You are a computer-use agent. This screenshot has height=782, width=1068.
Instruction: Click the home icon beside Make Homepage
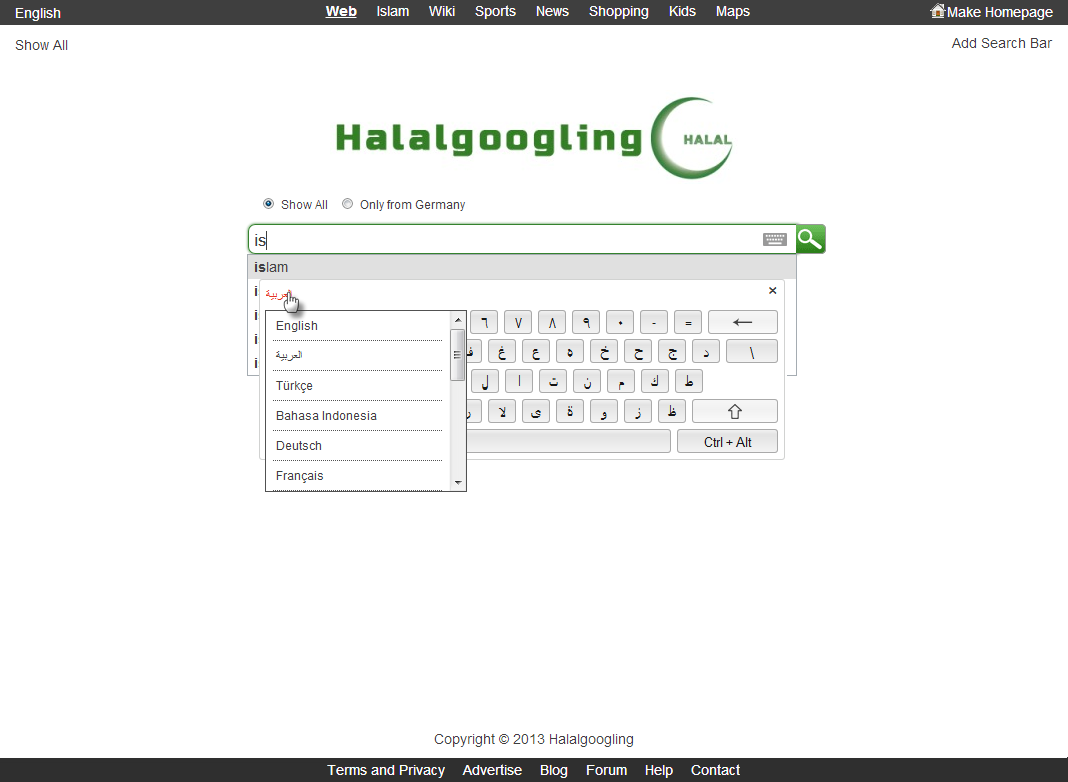coord(938,11)
